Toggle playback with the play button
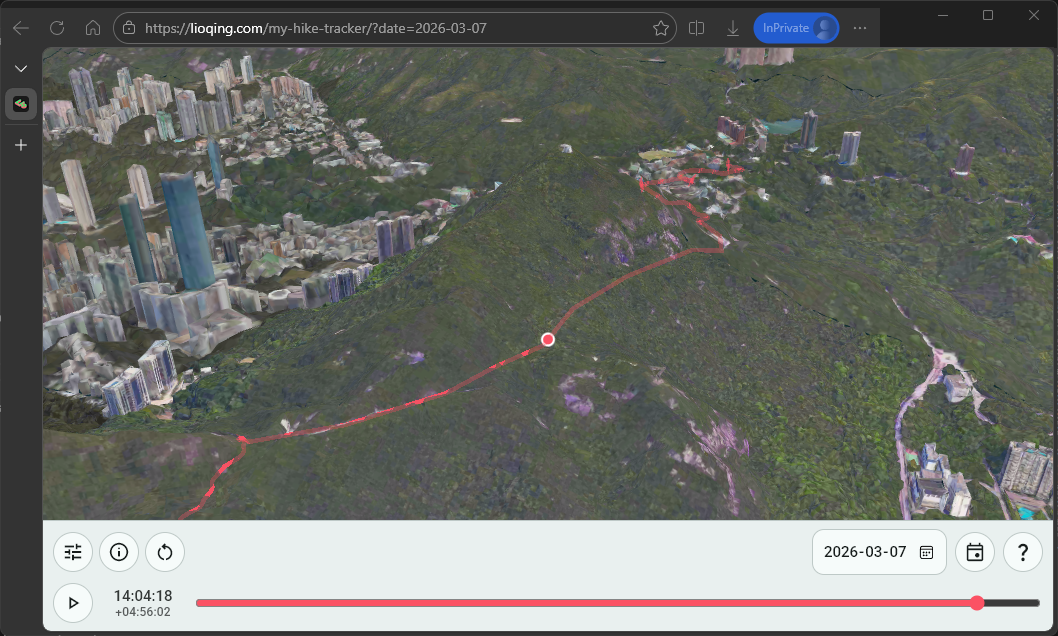 coord(71,602)
